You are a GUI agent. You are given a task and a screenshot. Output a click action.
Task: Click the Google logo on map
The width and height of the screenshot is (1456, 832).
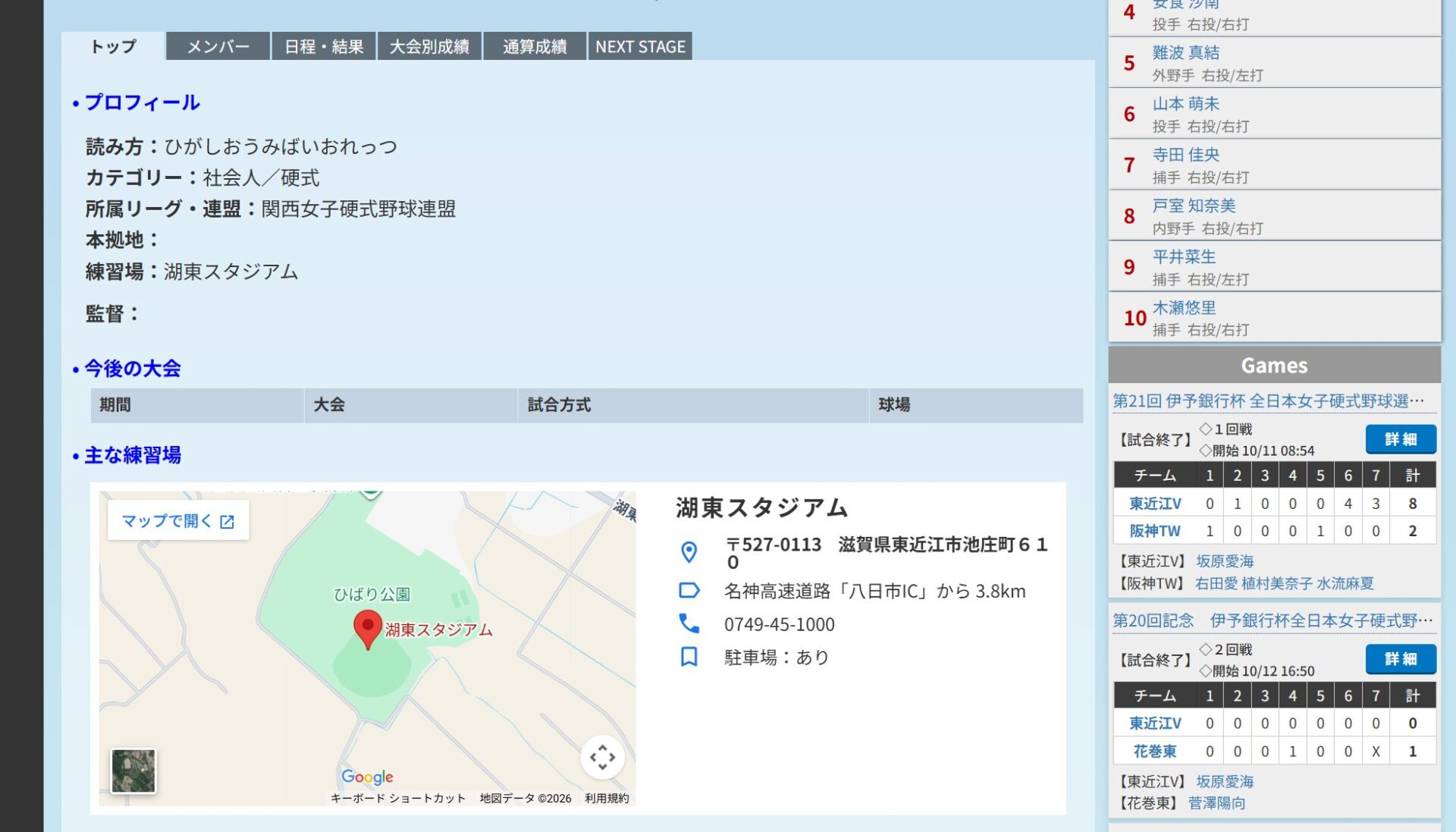coord(367,777)
